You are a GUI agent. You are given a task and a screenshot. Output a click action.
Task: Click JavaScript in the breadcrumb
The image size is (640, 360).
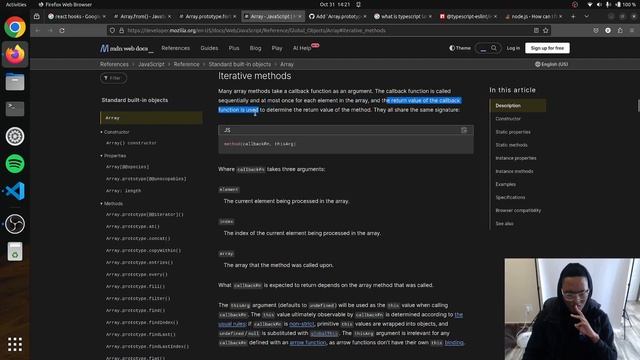click(x=151, y=64)
